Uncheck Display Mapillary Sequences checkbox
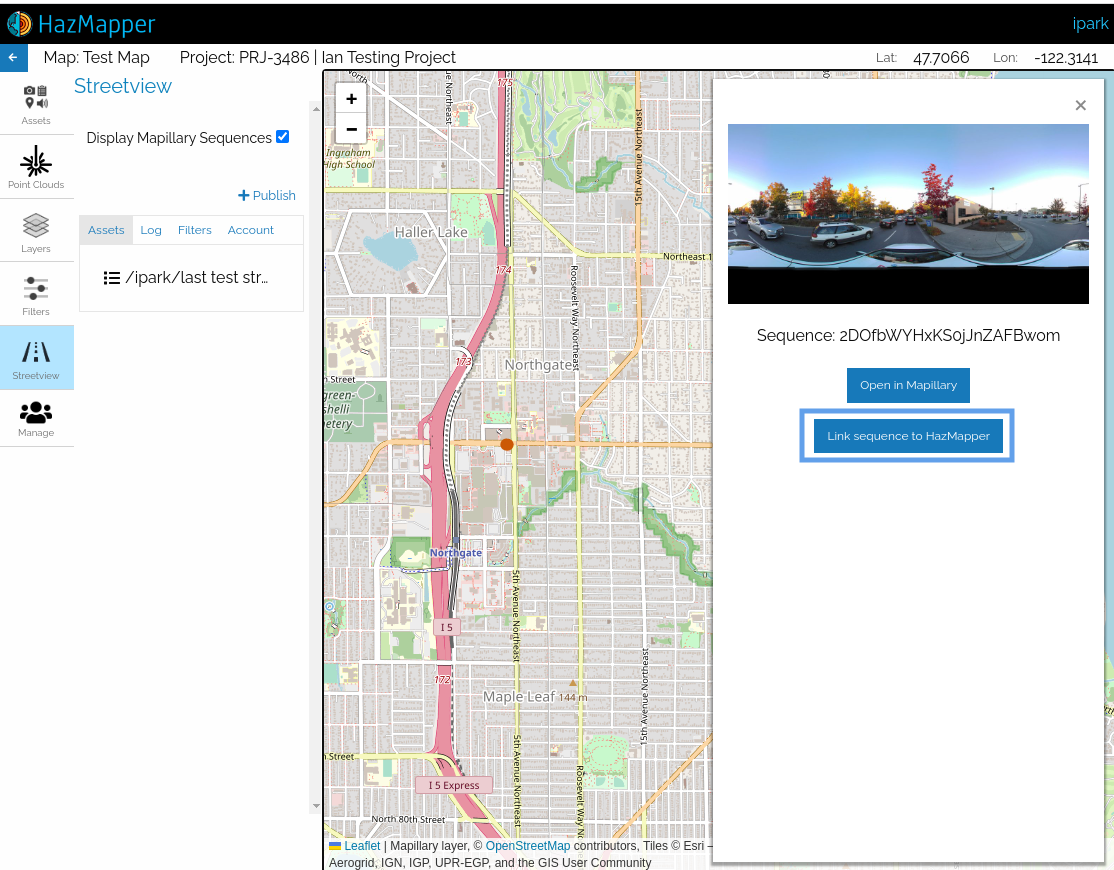The image size is (1114, 870). click(282, 137)
